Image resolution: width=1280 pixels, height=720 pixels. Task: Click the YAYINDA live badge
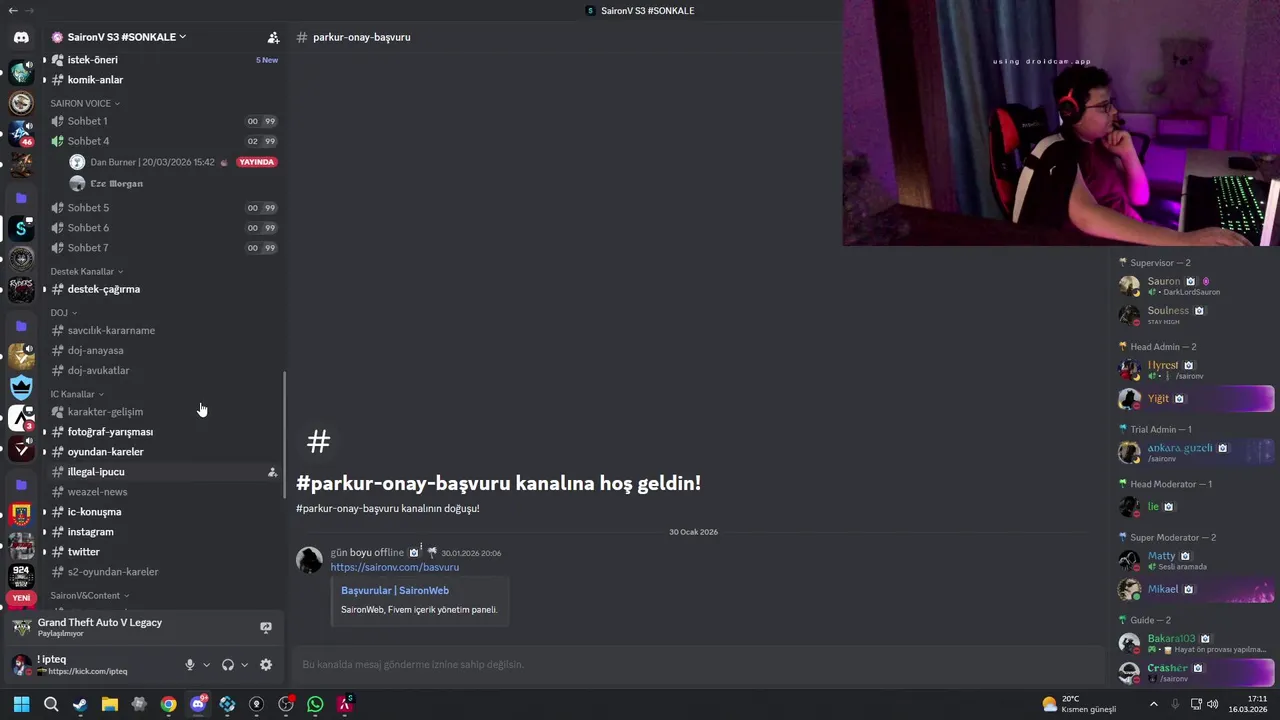(257, 162)
